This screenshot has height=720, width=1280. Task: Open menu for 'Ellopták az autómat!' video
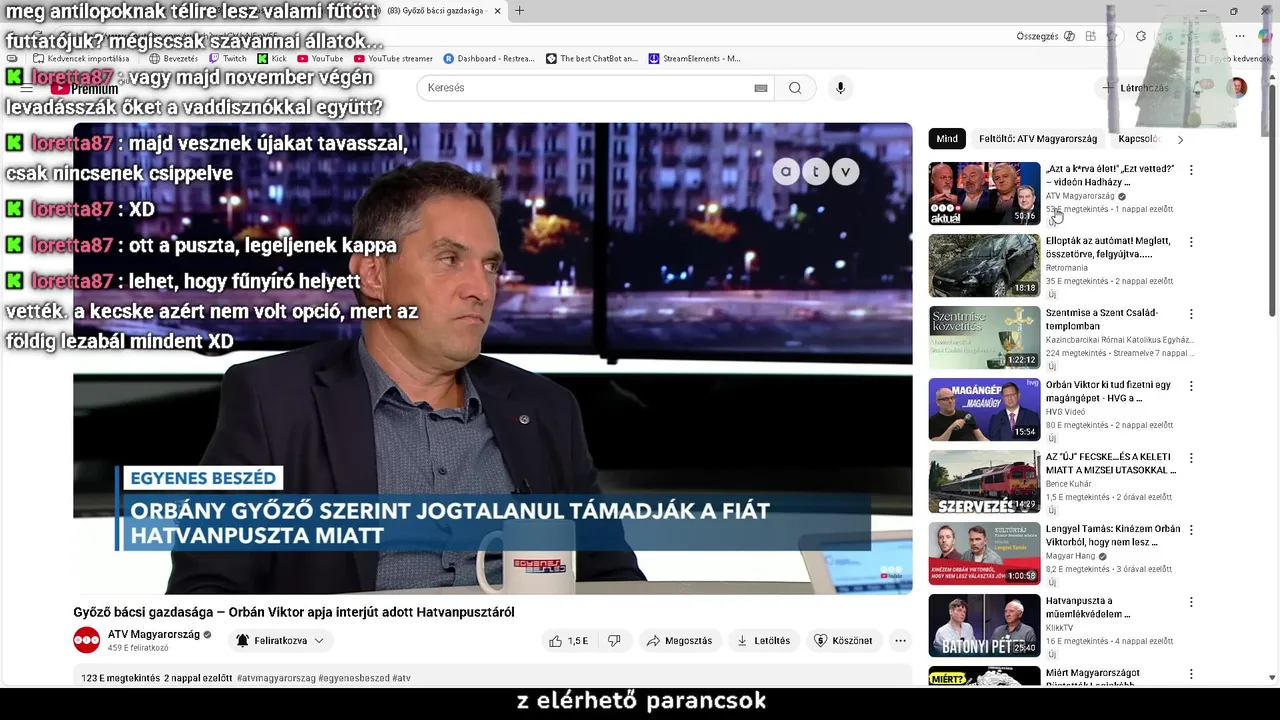click(x=1190, y=242)
